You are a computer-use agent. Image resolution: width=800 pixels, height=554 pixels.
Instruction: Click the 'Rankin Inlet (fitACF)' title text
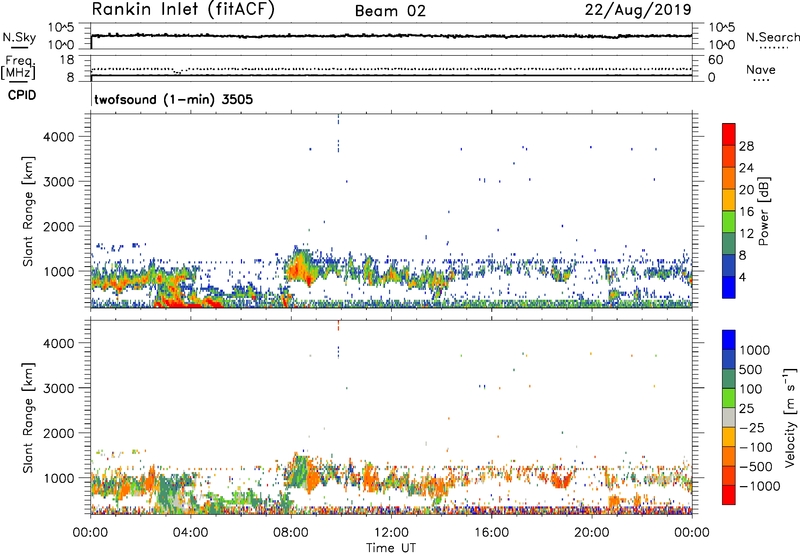click(183, 10)
